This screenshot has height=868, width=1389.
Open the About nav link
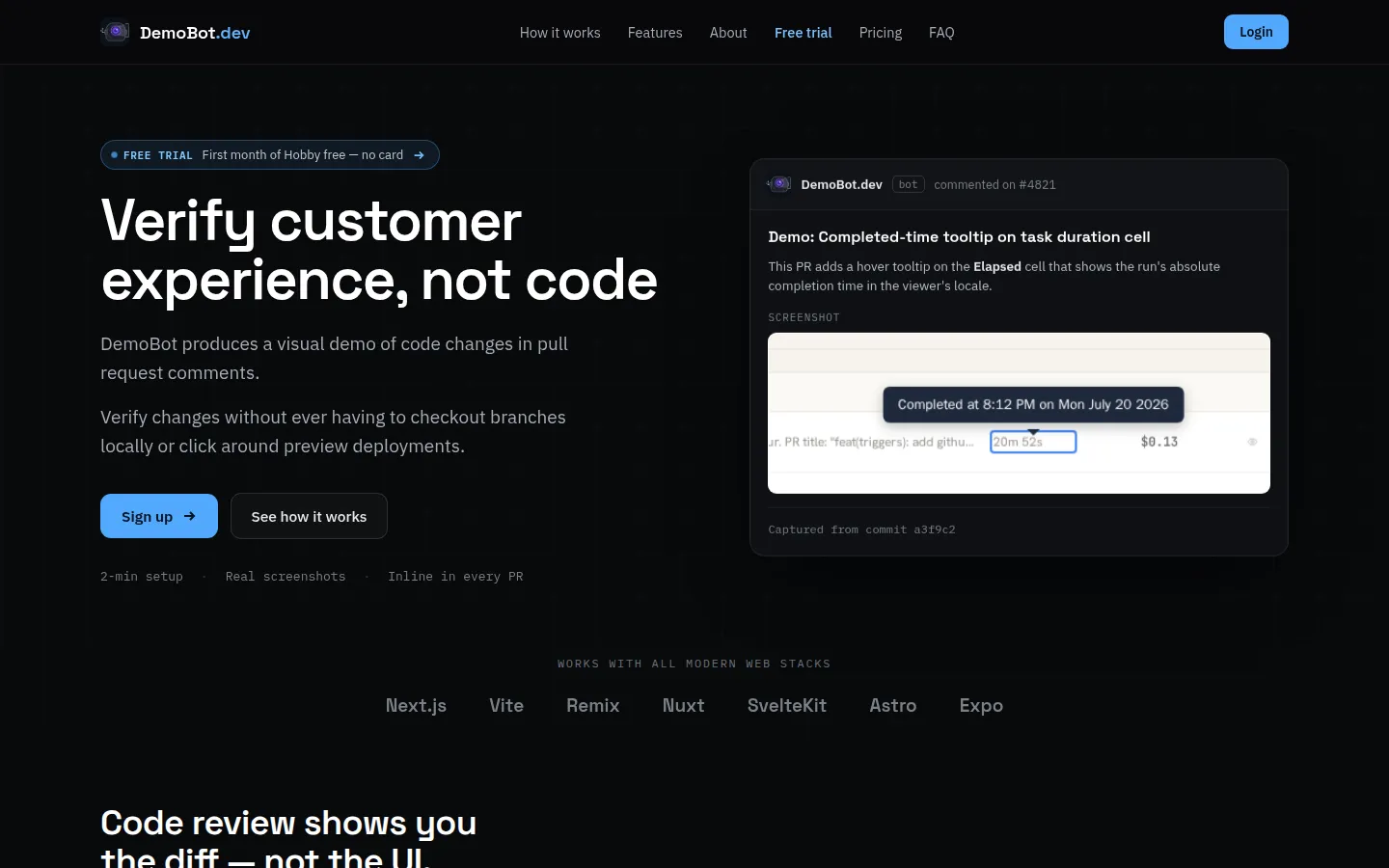(728, 33)
